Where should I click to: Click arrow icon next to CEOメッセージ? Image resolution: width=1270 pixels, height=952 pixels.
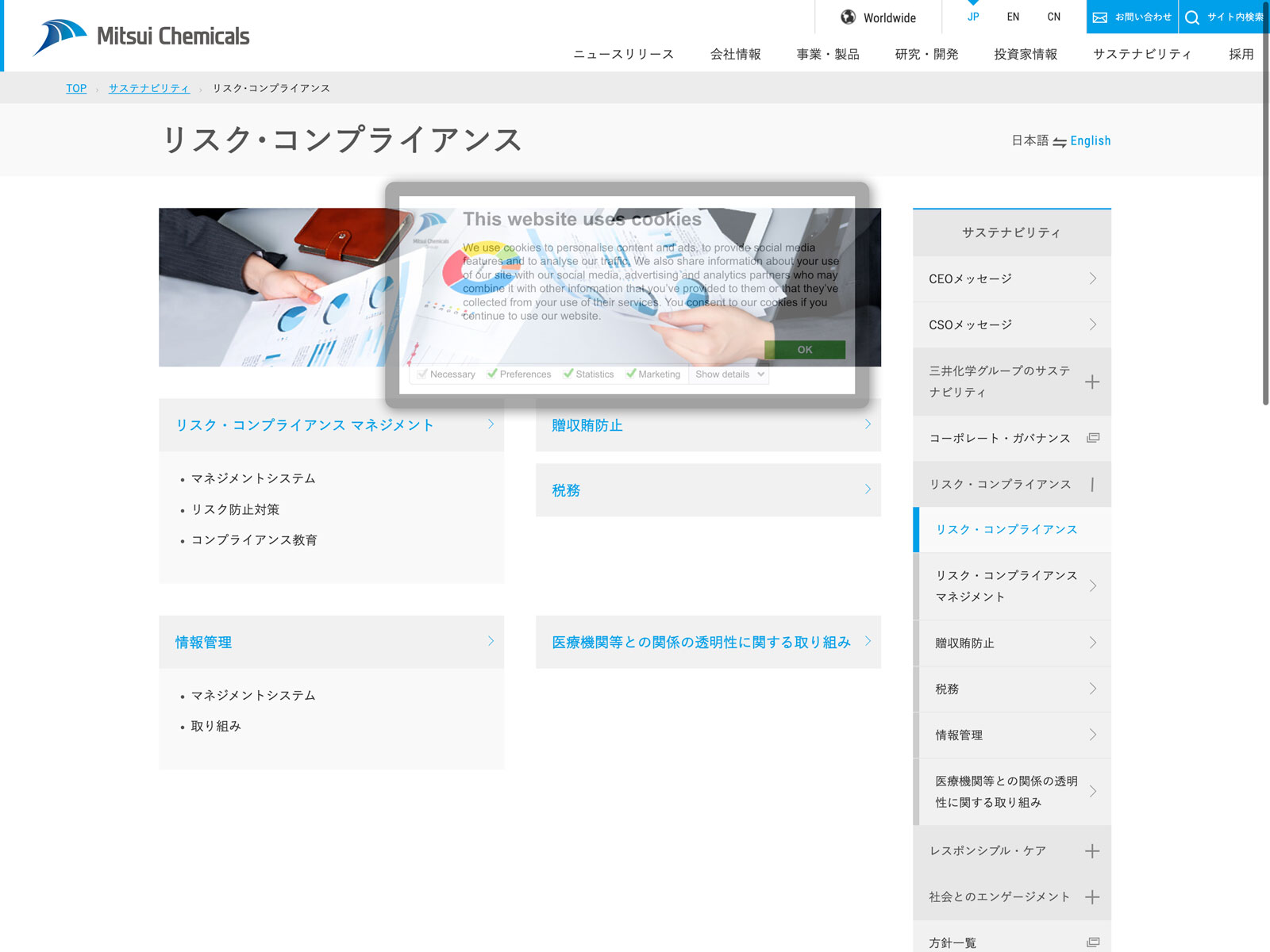(1093, 278)
